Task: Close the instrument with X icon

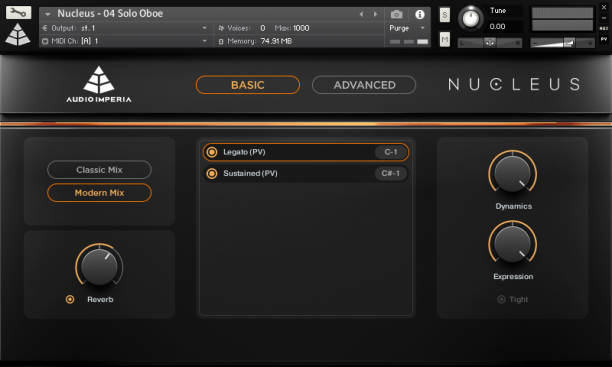Action: (x=603, y=7)
